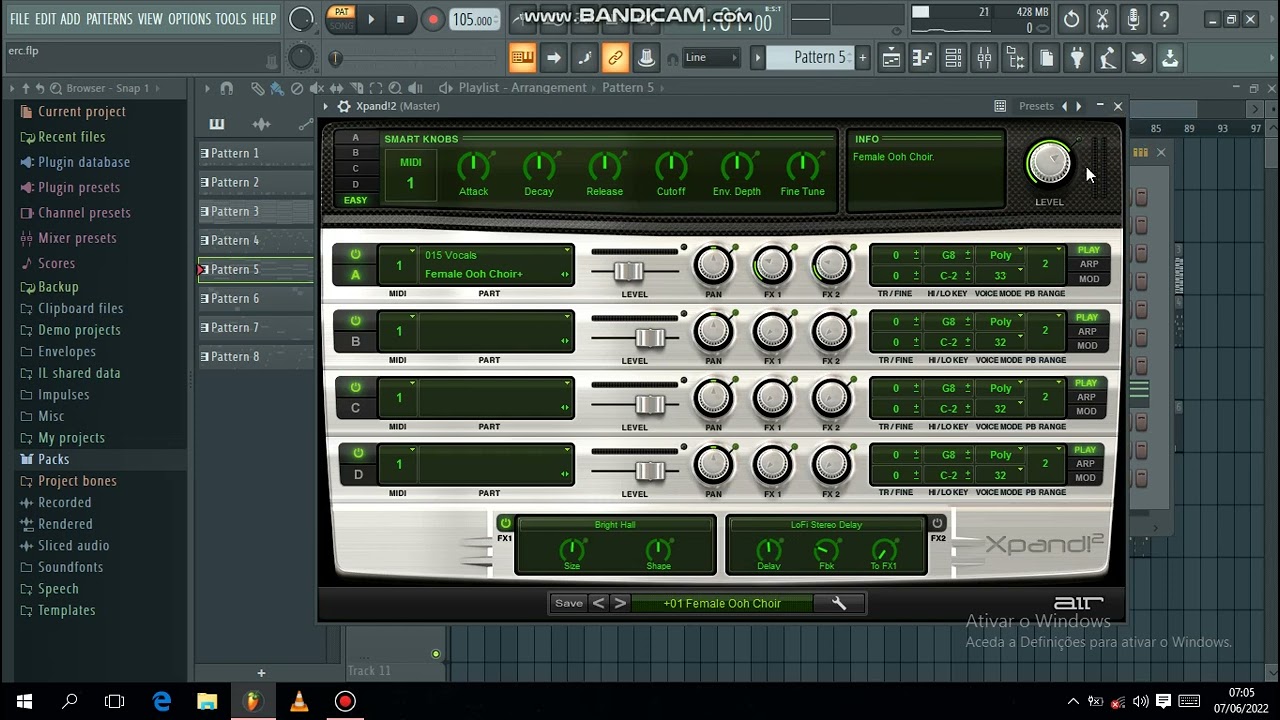This screenshot has width=1280, height=720.
Task: Open Bright Hall effect type dropdown
Action: pyautogui.click(x=615, y=524)
